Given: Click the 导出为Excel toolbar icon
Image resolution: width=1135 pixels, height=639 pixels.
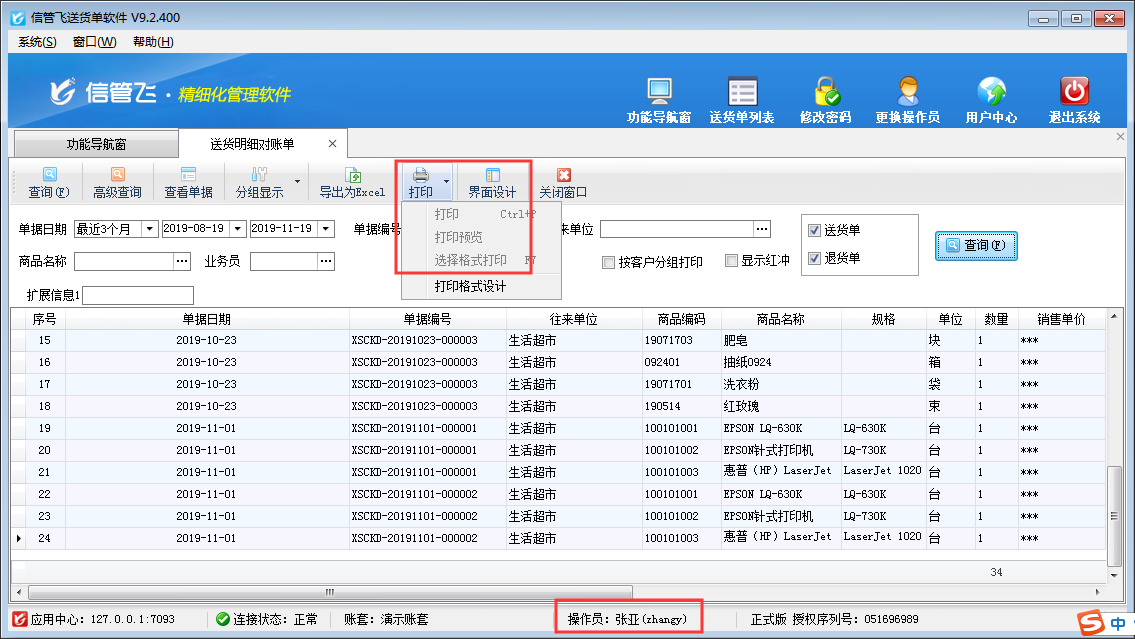Looking at the screenshot, I should pos(352,176).
